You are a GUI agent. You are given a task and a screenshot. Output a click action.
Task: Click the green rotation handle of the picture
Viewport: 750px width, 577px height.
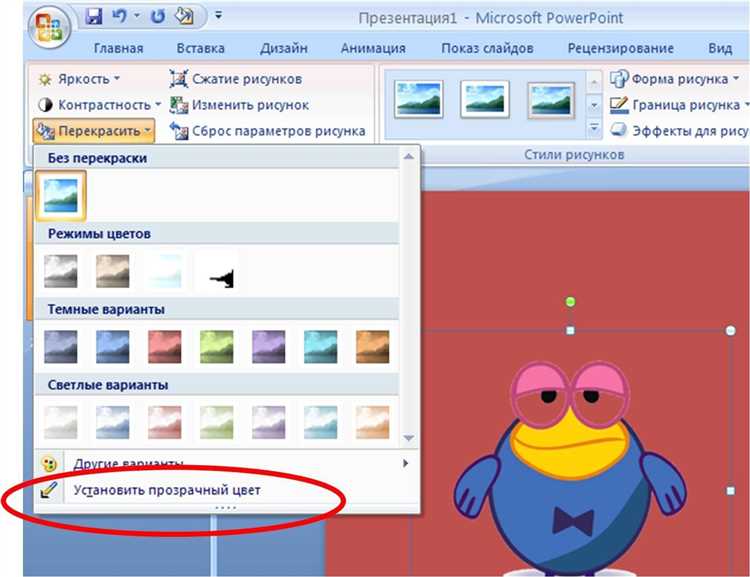(570, 302)
